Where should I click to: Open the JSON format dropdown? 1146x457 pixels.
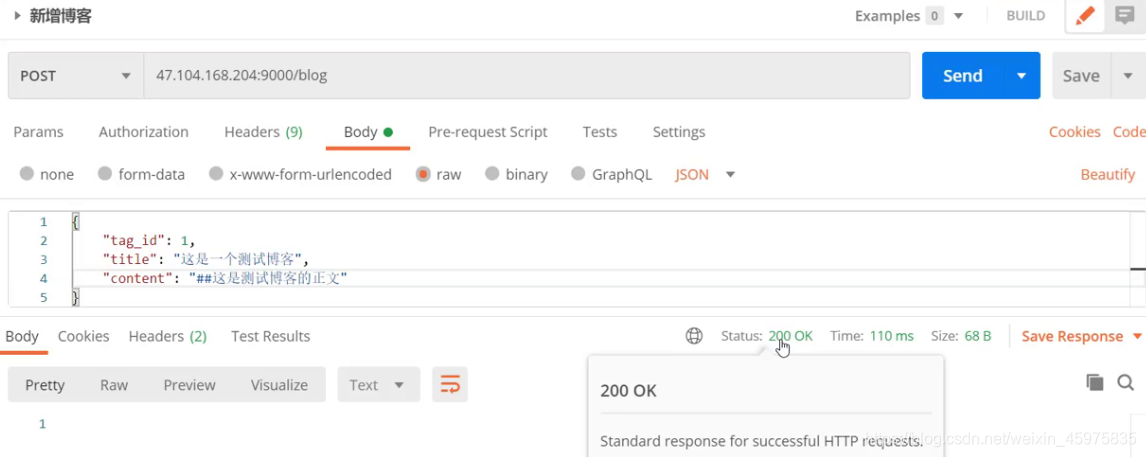[x=705, y=175]
